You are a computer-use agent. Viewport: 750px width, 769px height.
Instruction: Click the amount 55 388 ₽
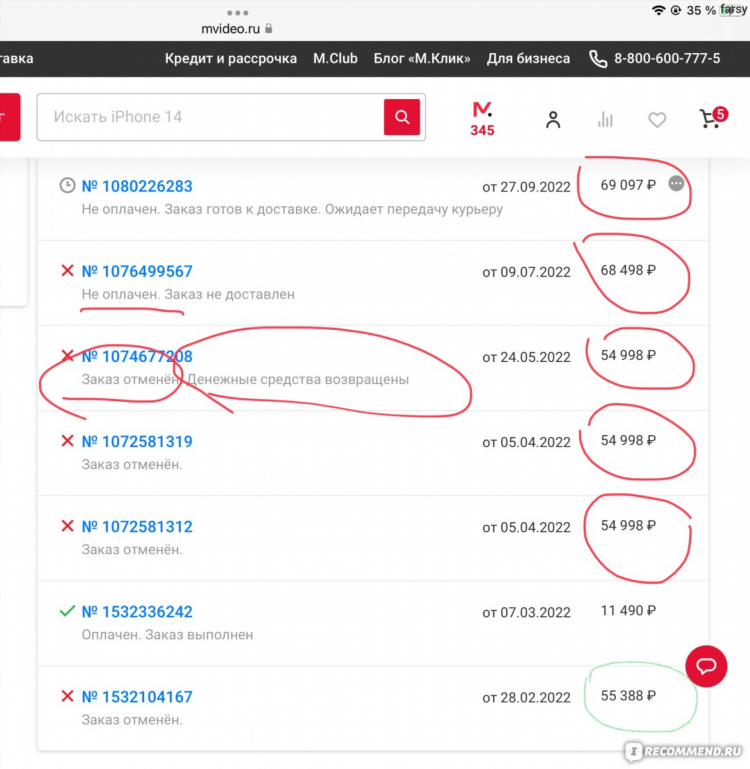628,695
